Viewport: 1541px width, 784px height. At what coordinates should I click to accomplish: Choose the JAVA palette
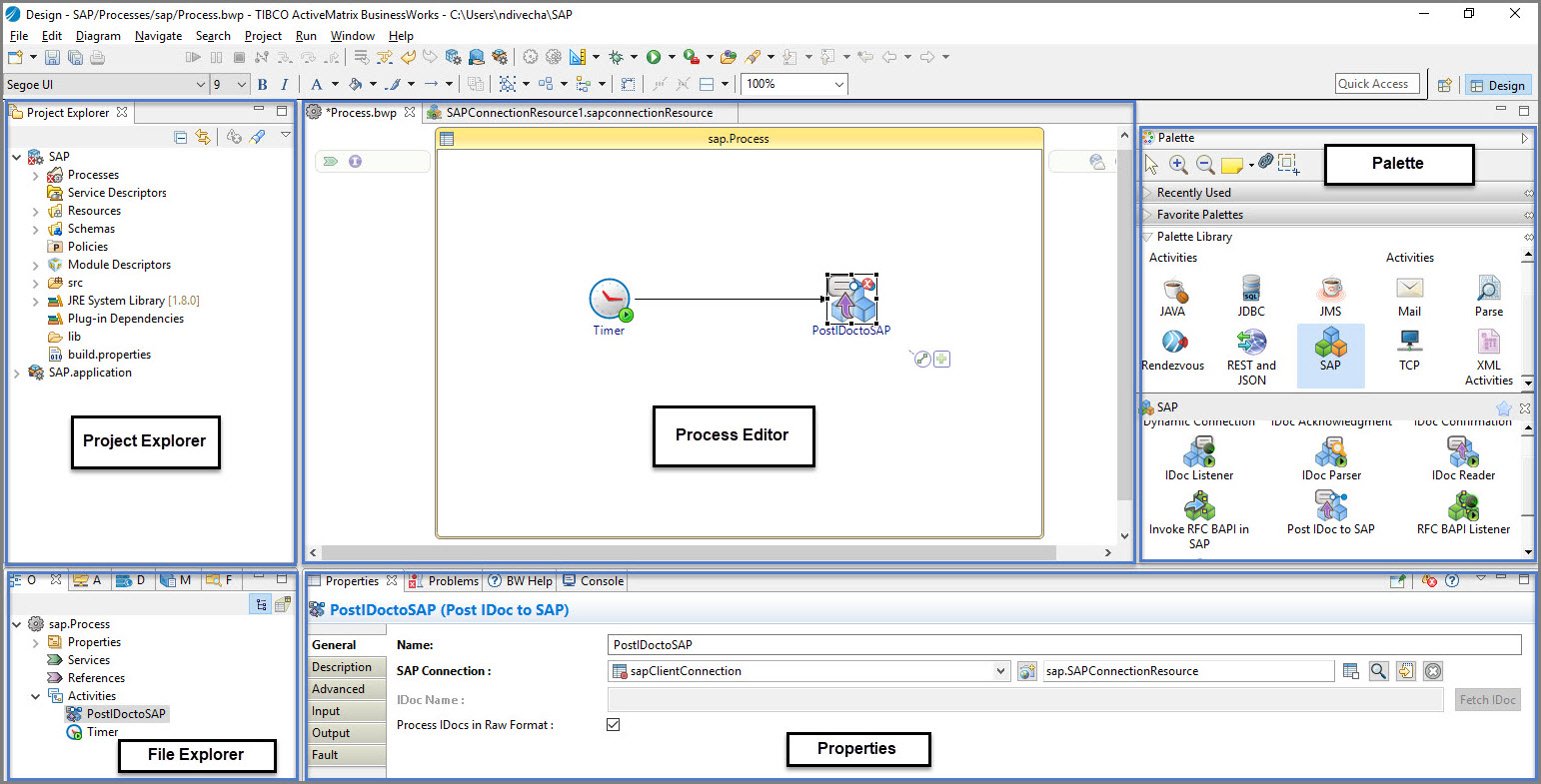click(1173, 297)
